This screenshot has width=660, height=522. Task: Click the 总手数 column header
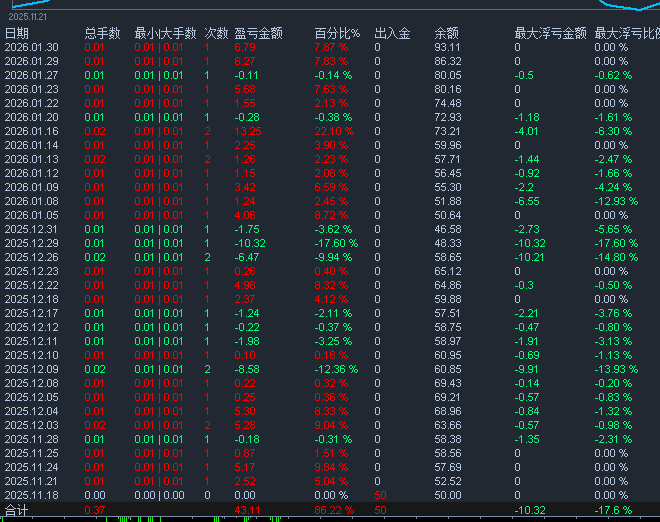[x=102, y=33]
